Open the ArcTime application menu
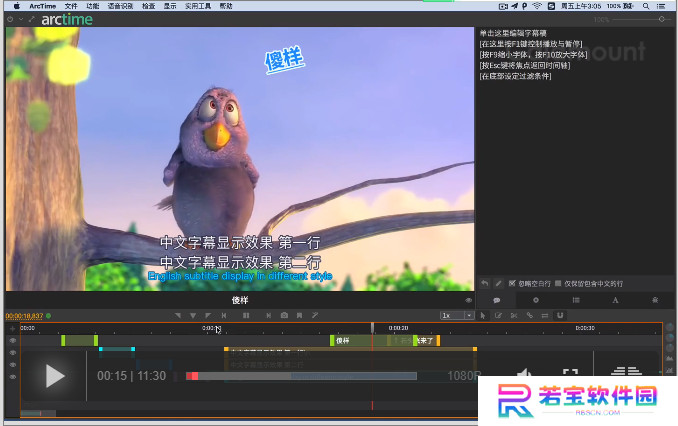Screen dimensions: 678x426 [x=42, y=6]
